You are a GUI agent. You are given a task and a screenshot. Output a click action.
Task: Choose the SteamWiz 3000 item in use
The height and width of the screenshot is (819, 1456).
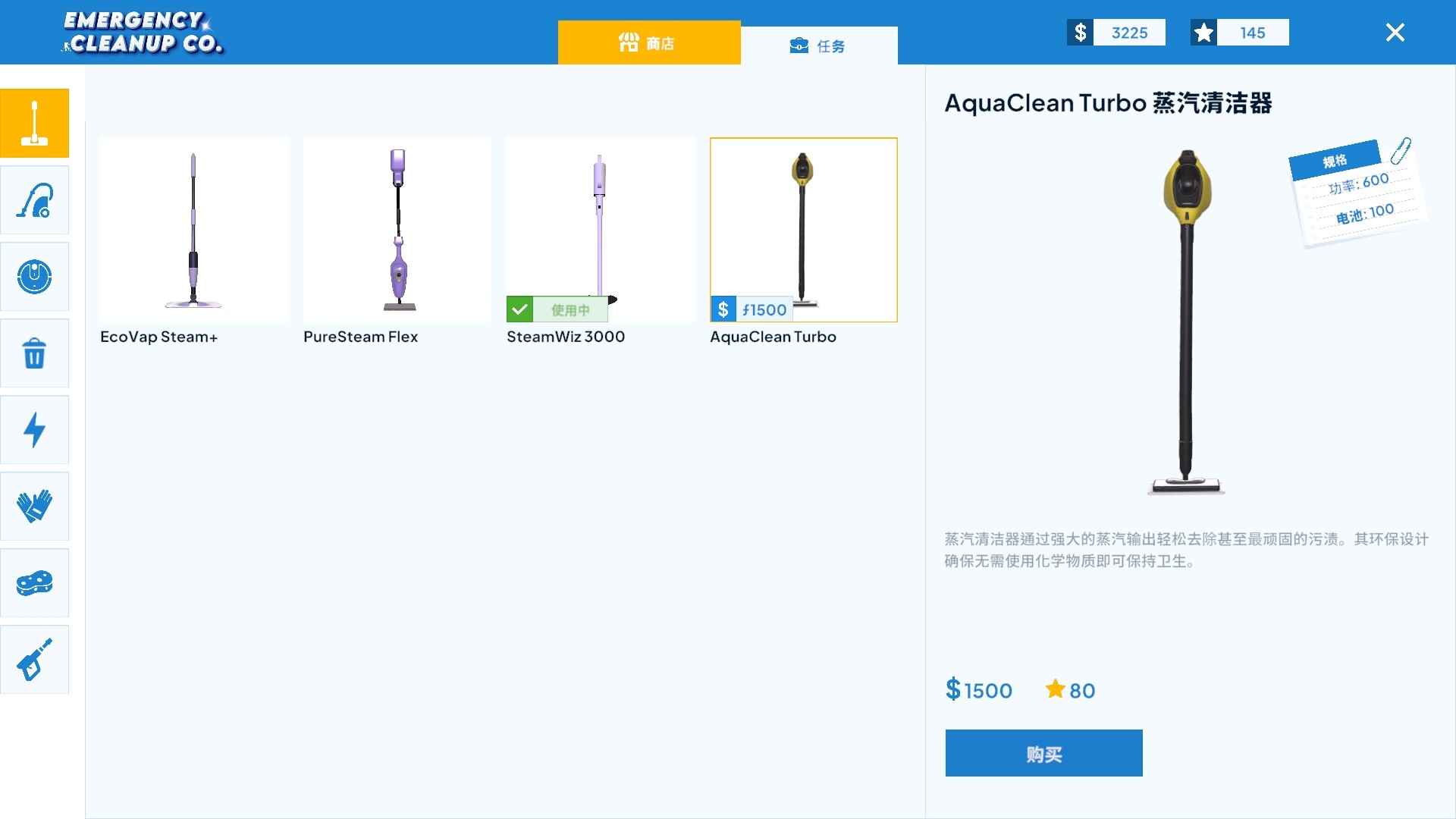click(x=600, y=220)
